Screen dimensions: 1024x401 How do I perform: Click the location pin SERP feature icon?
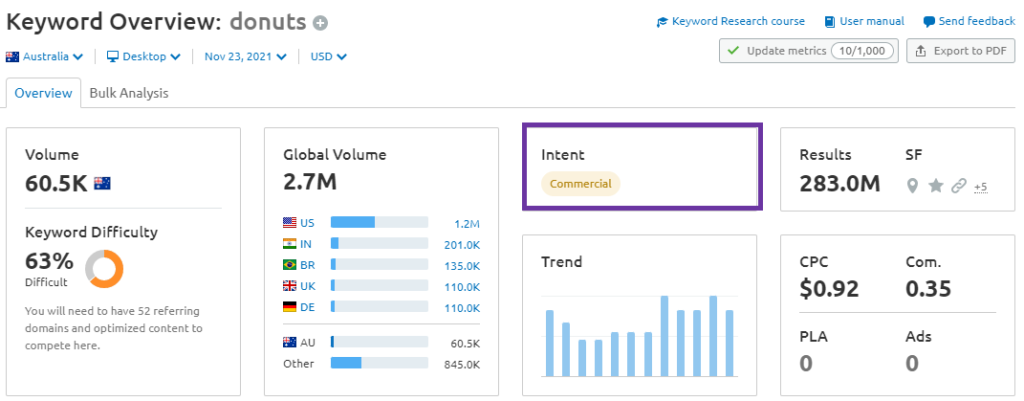(912, 186)
